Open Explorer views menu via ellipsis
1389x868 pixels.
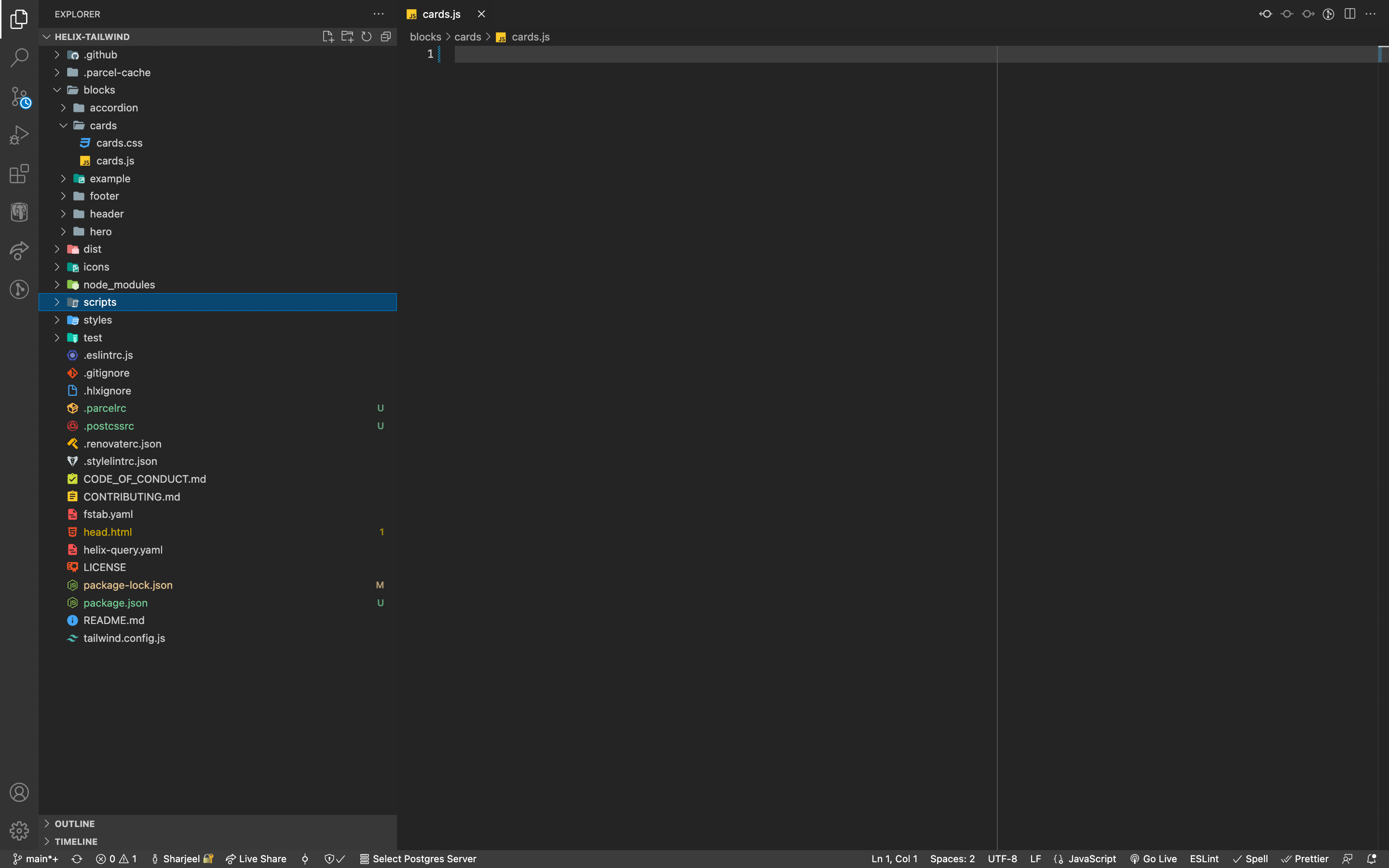379,14
